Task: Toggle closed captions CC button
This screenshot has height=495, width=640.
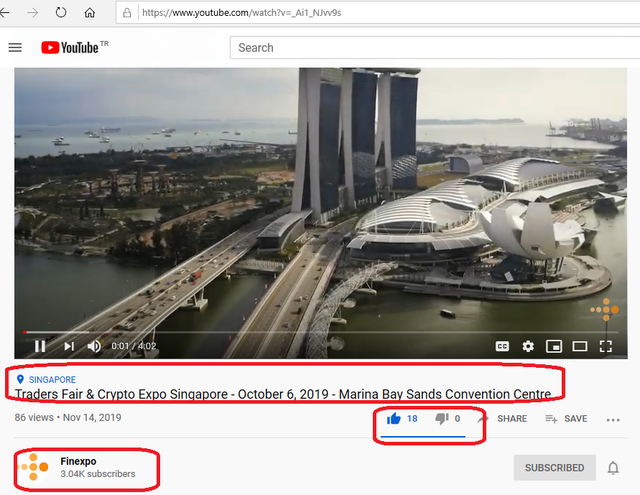Action: click(502, 346)
